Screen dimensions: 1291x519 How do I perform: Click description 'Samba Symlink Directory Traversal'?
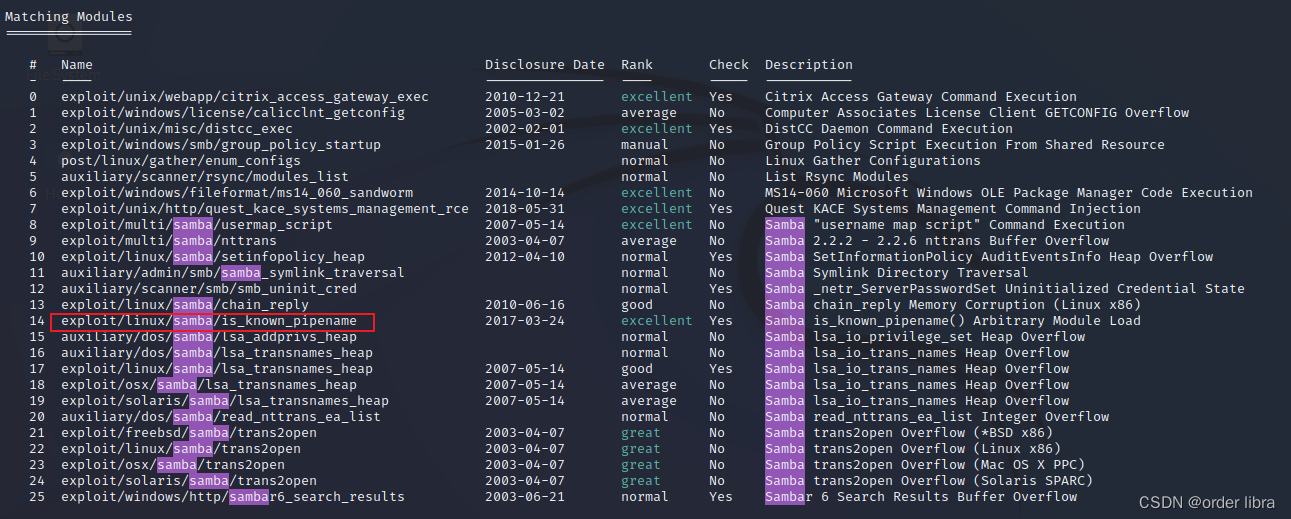click(897, 273)
